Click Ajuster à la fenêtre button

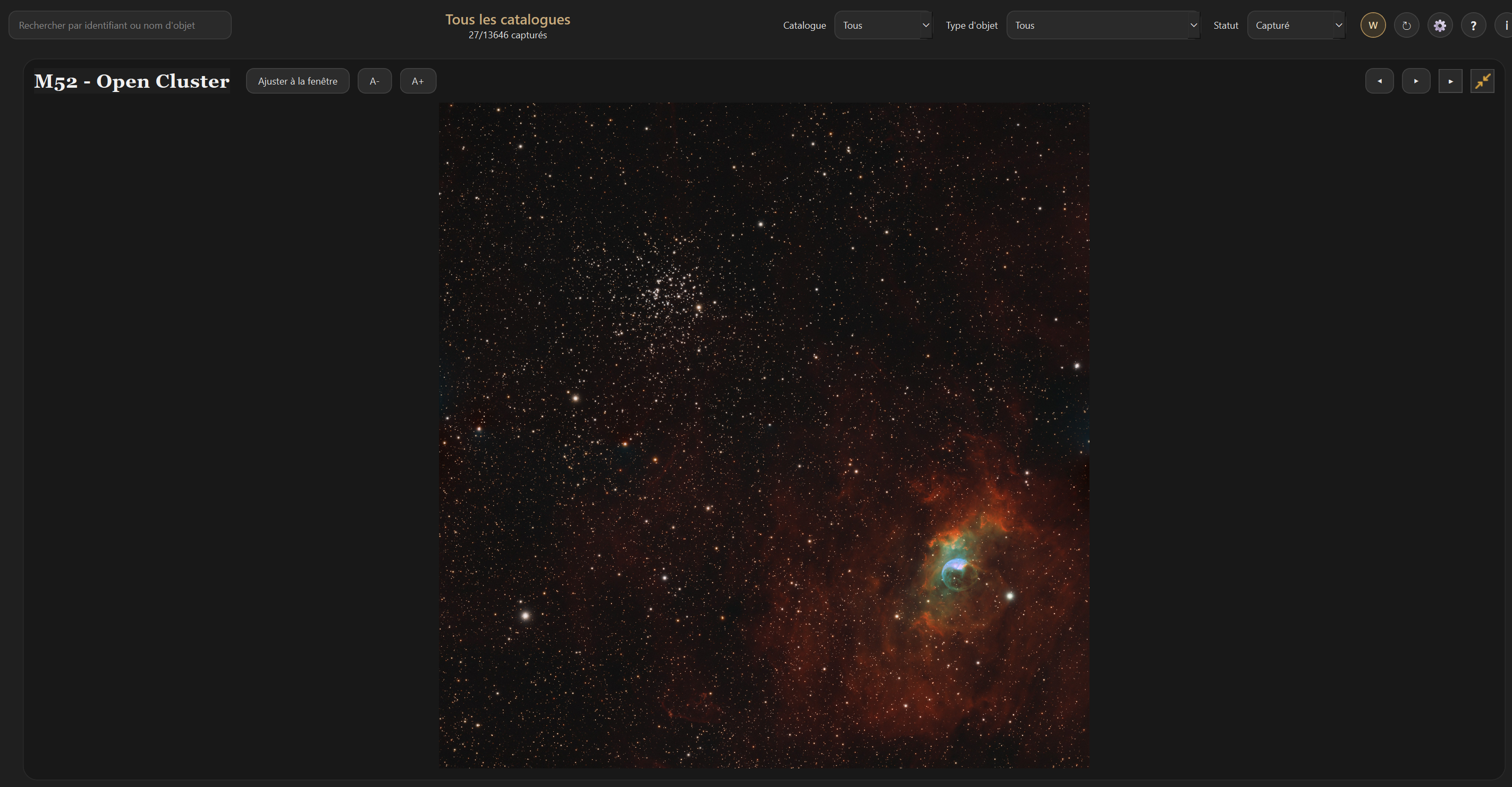(298, 81)
